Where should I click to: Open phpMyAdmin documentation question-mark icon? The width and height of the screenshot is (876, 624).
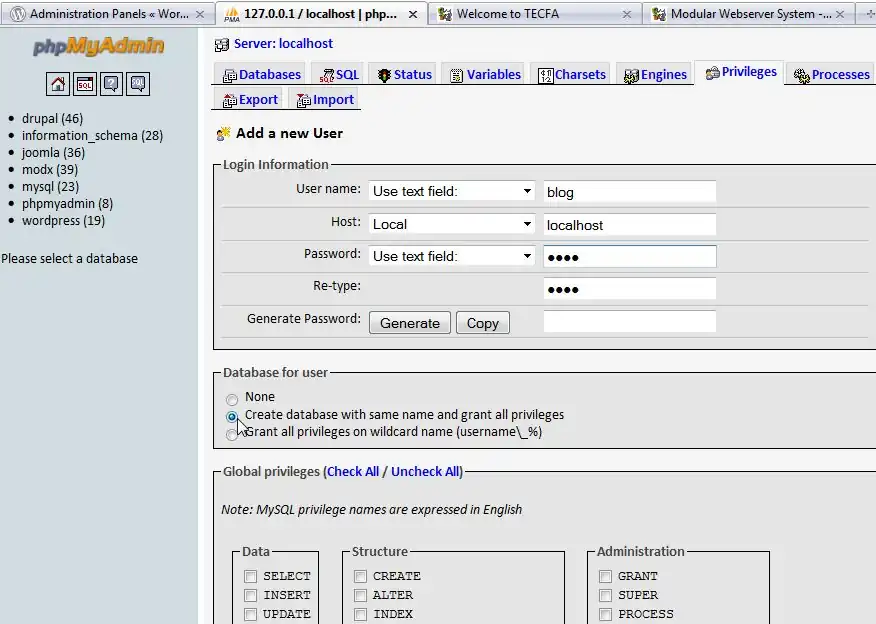pyautogui.click(x=111, y=84)
